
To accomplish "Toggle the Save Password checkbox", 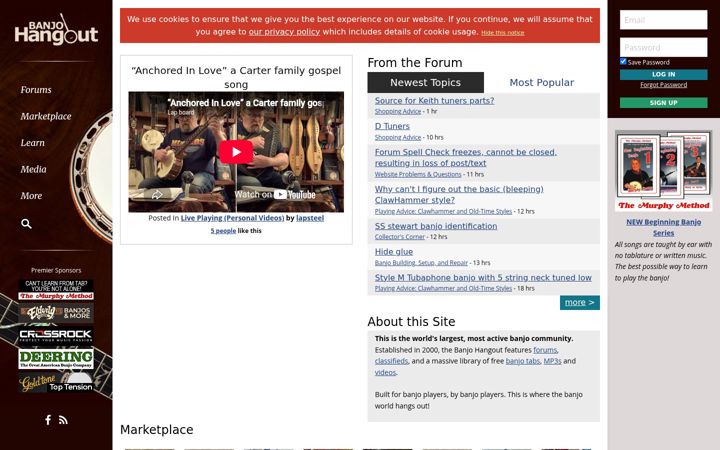I will (x=623, y=62).
